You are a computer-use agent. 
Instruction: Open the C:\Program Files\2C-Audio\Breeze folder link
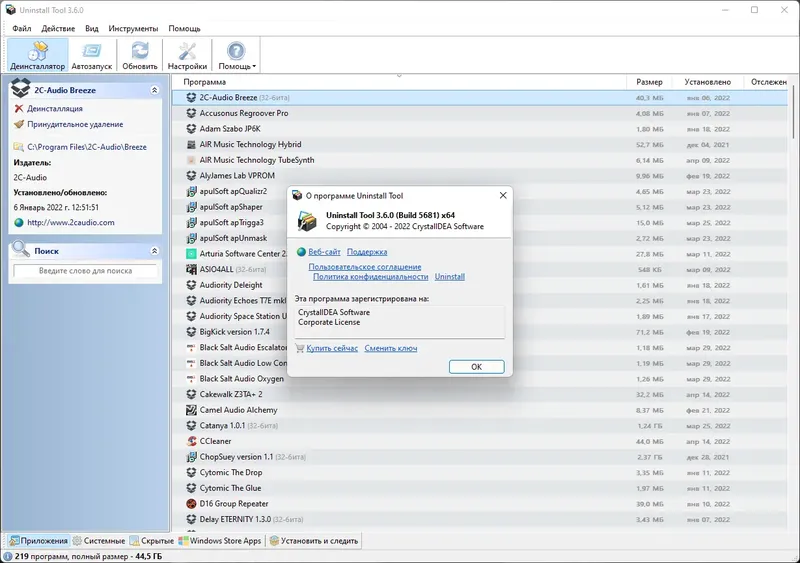click(87, 147)
